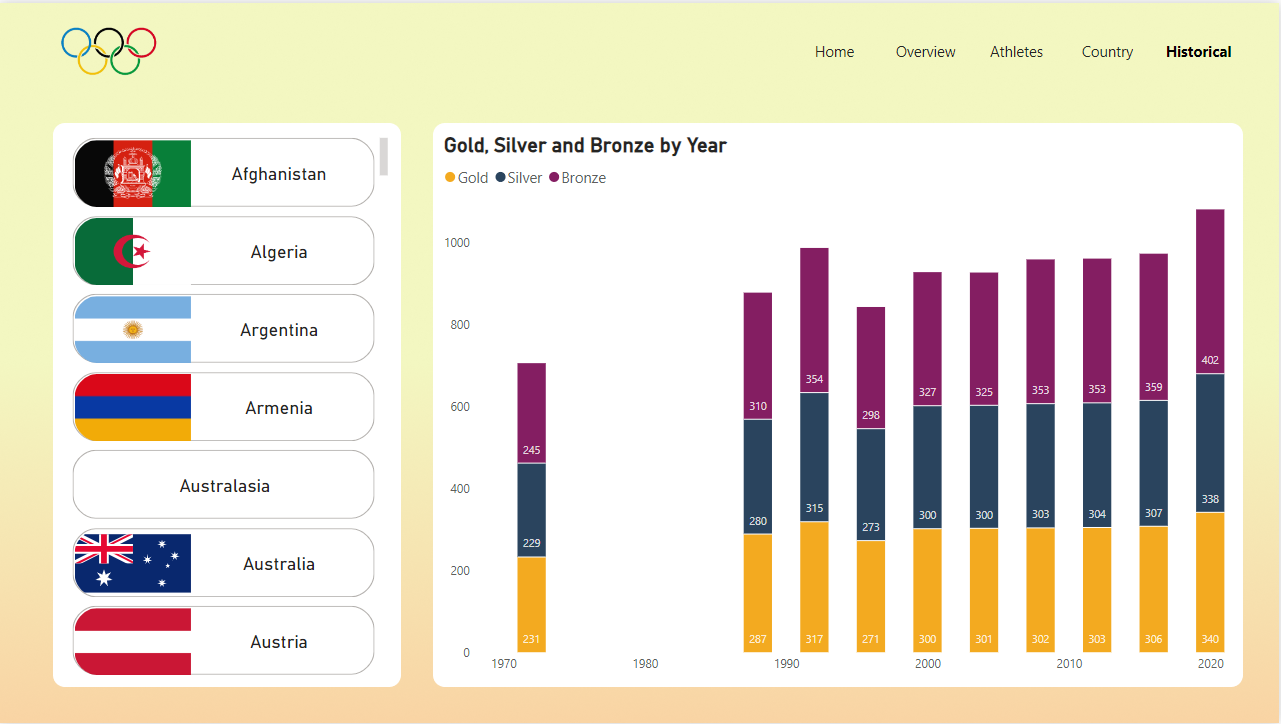The image size is (1281, 724).
Task: Select the bronze bar segment labeled 325
Action: 984,339
